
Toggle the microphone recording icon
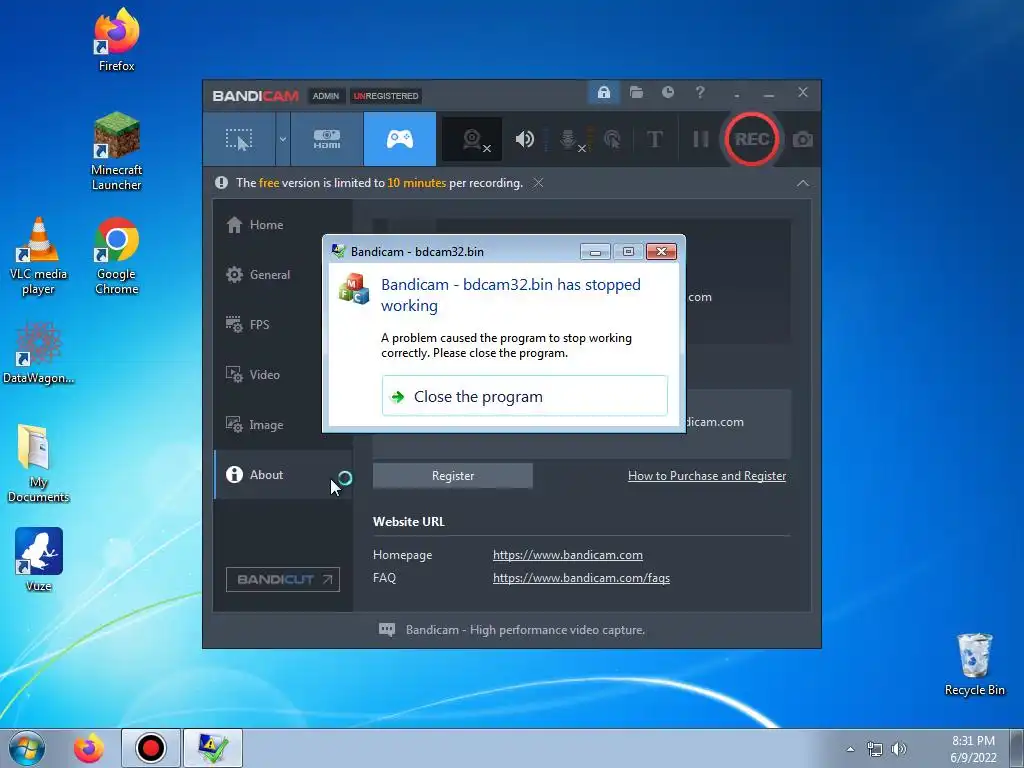click(569, 140)
